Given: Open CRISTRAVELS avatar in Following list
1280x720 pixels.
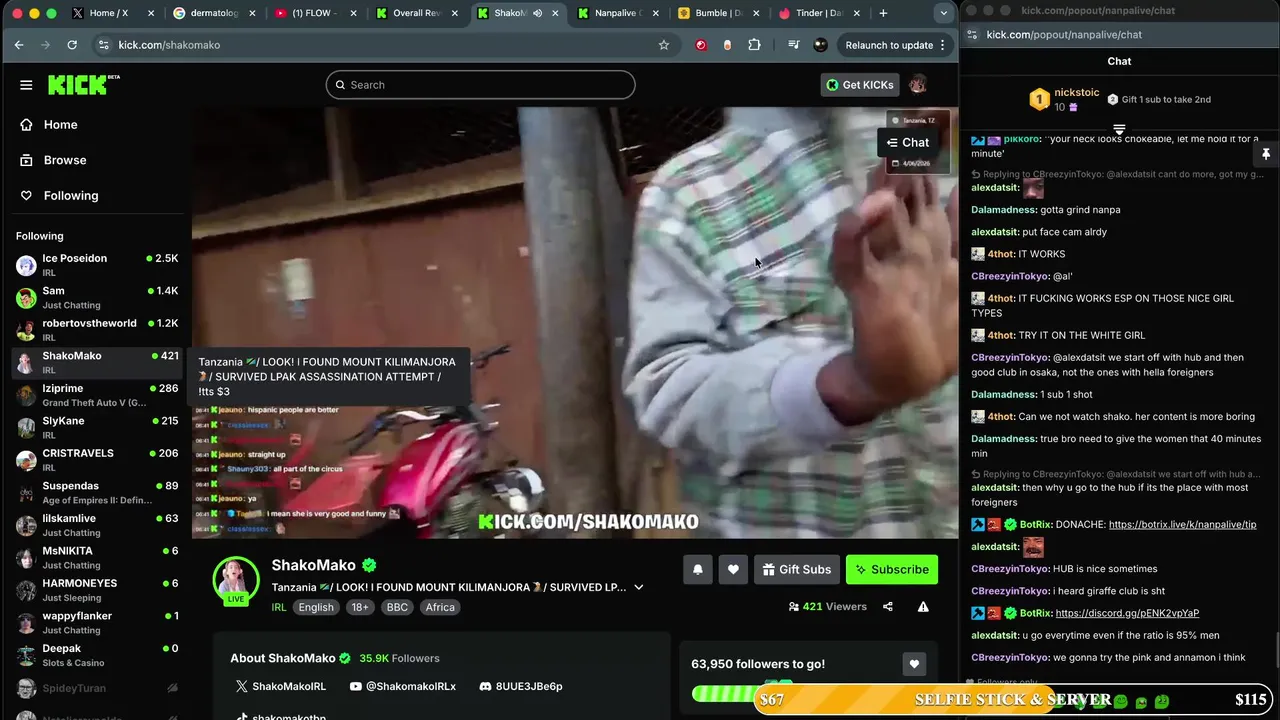Looking at the screenshot, I should click(26, 460).
